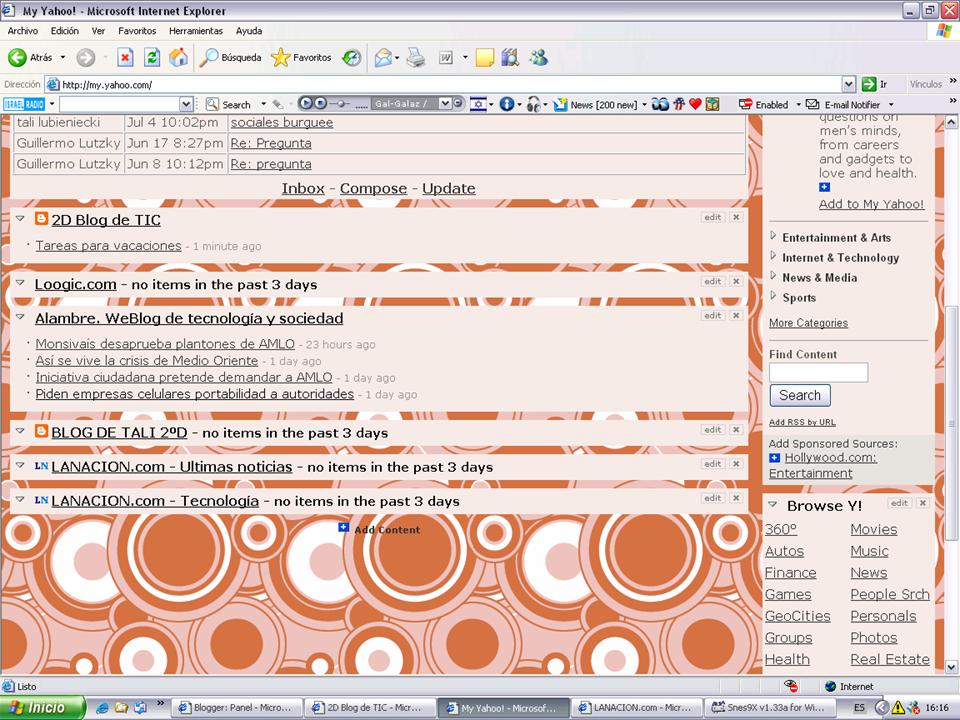The image size is (960, 720).
Task: Remove the Alambre WeBlog module
Action: point(737,316)
